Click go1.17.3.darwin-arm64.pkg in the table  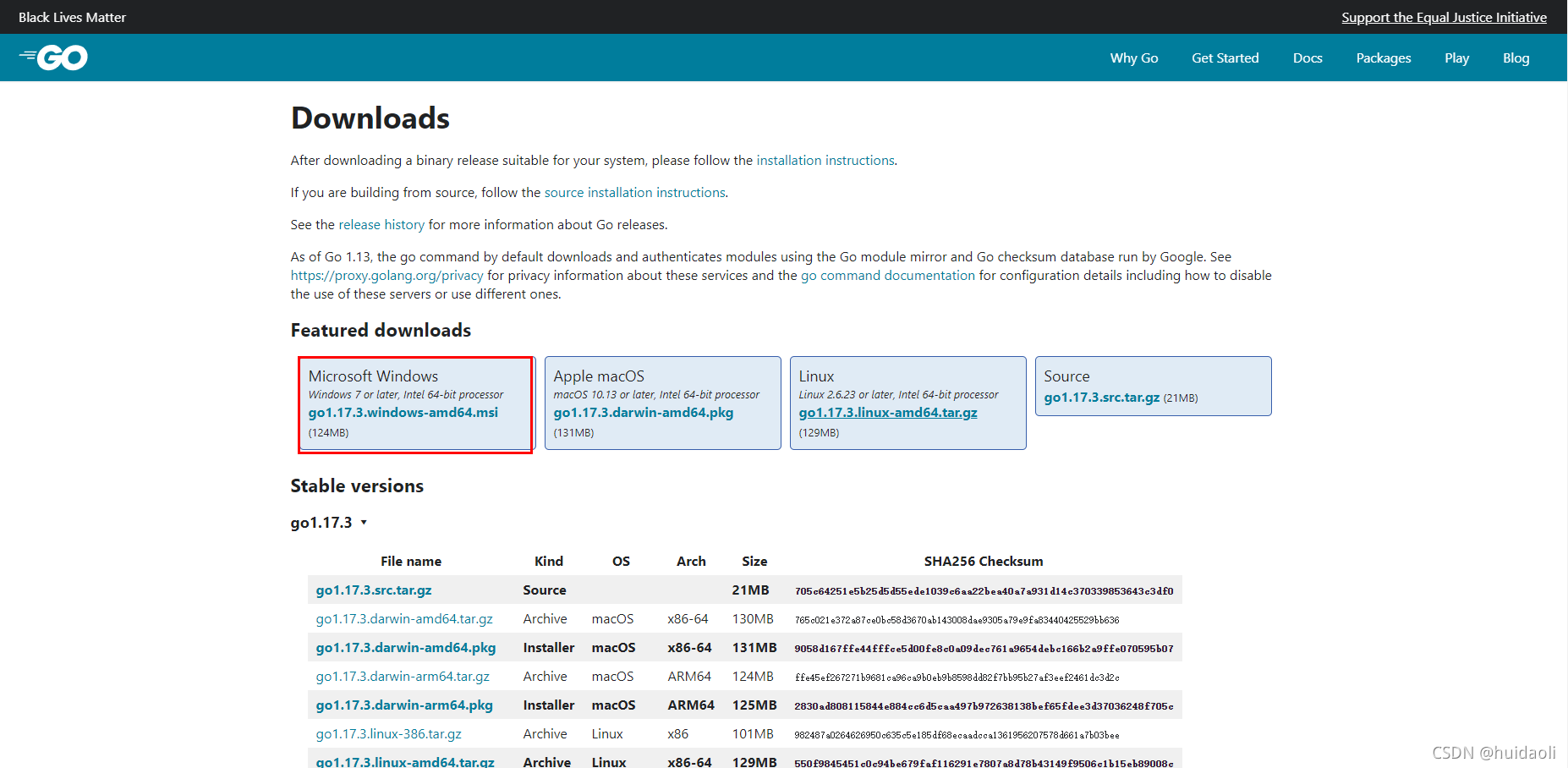404,705
